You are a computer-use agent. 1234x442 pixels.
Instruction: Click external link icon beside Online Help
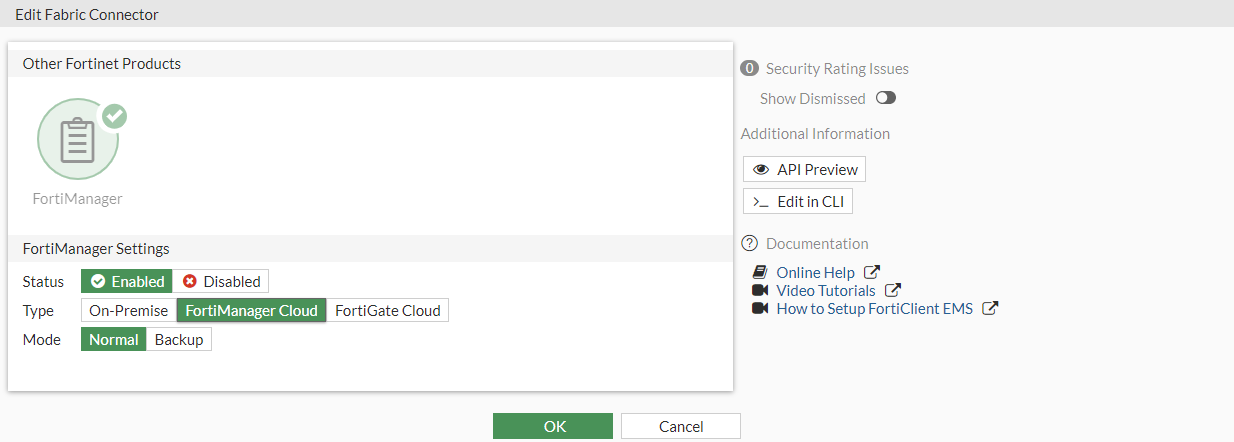coord(872,272)
